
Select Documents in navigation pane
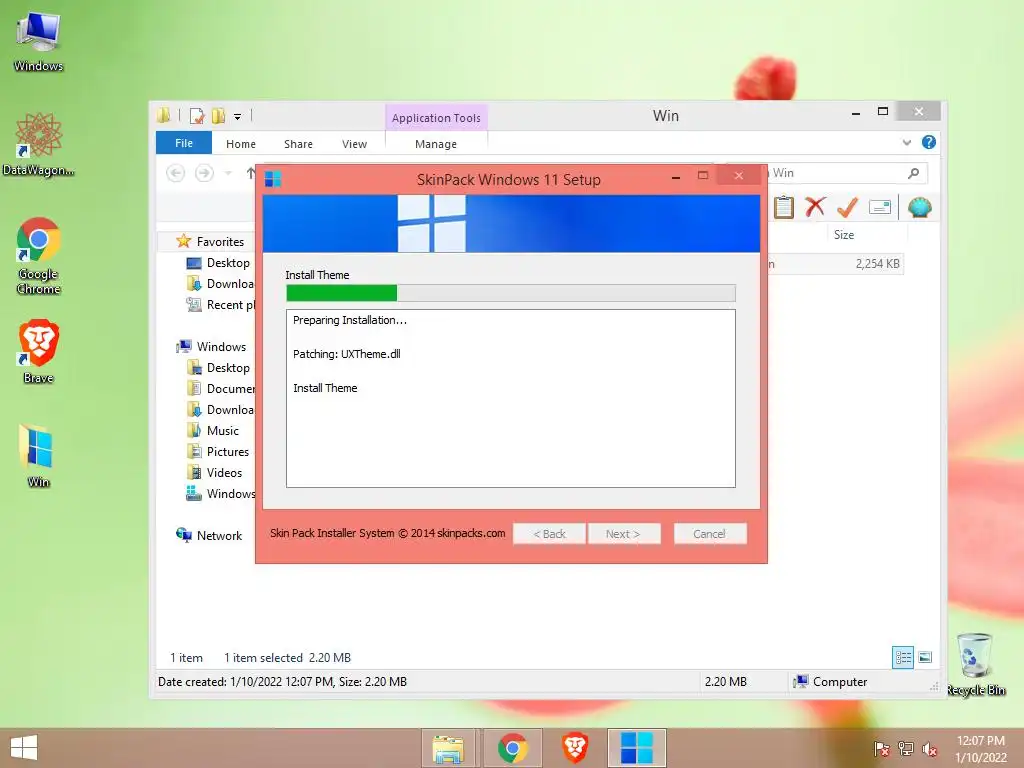tap(221, 389)
